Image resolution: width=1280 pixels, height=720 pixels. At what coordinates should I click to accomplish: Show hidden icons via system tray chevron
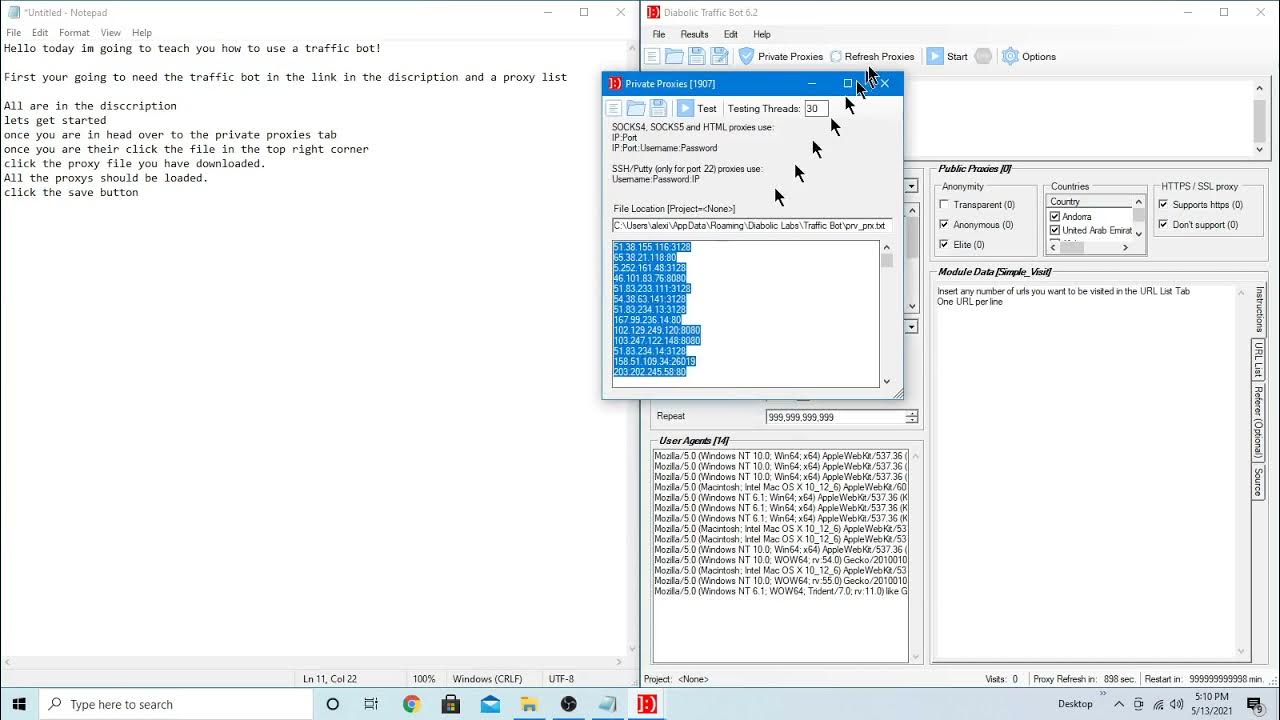1120,704
